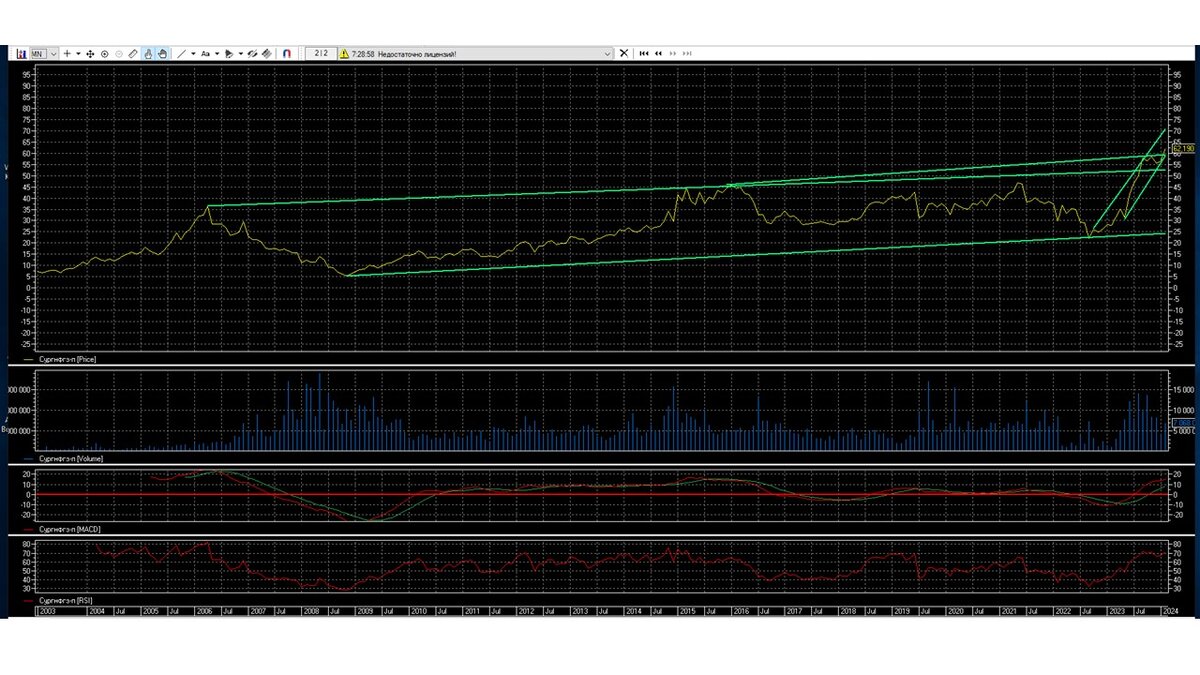Expand the line tool options arrow
Viewport: 1200px width, 675px height.
[193, 54]
